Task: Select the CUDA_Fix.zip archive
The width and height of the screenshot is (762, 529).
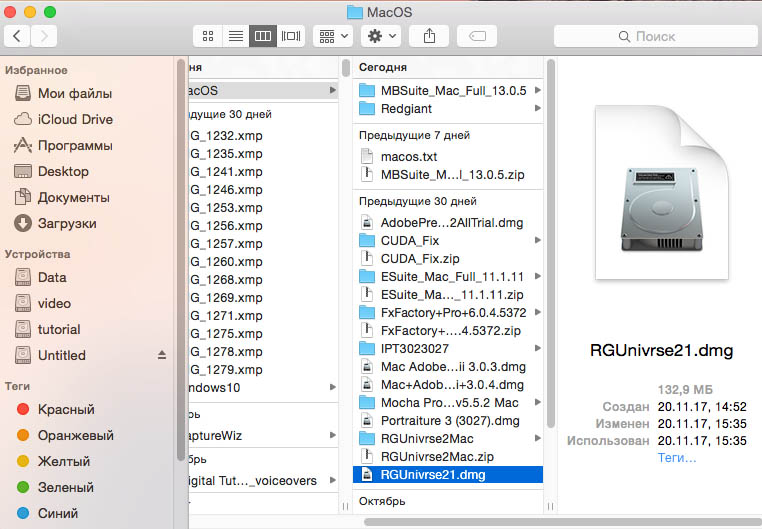Action: [x=448, y=258]
